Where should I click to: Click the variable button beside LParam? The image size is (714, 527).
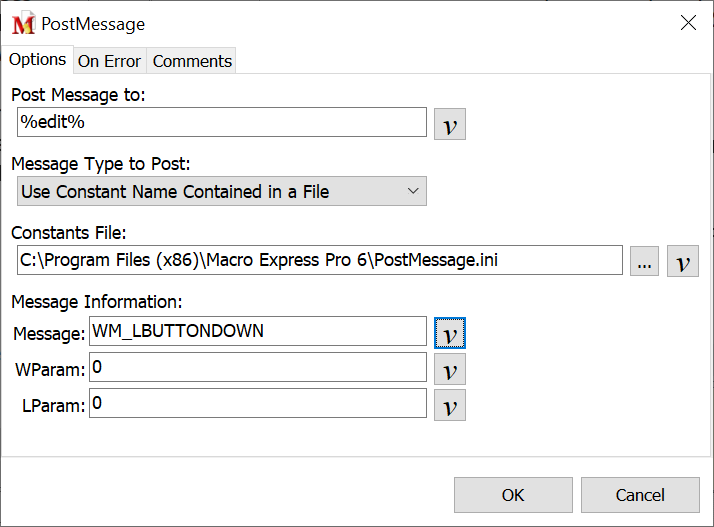point(450,405)
